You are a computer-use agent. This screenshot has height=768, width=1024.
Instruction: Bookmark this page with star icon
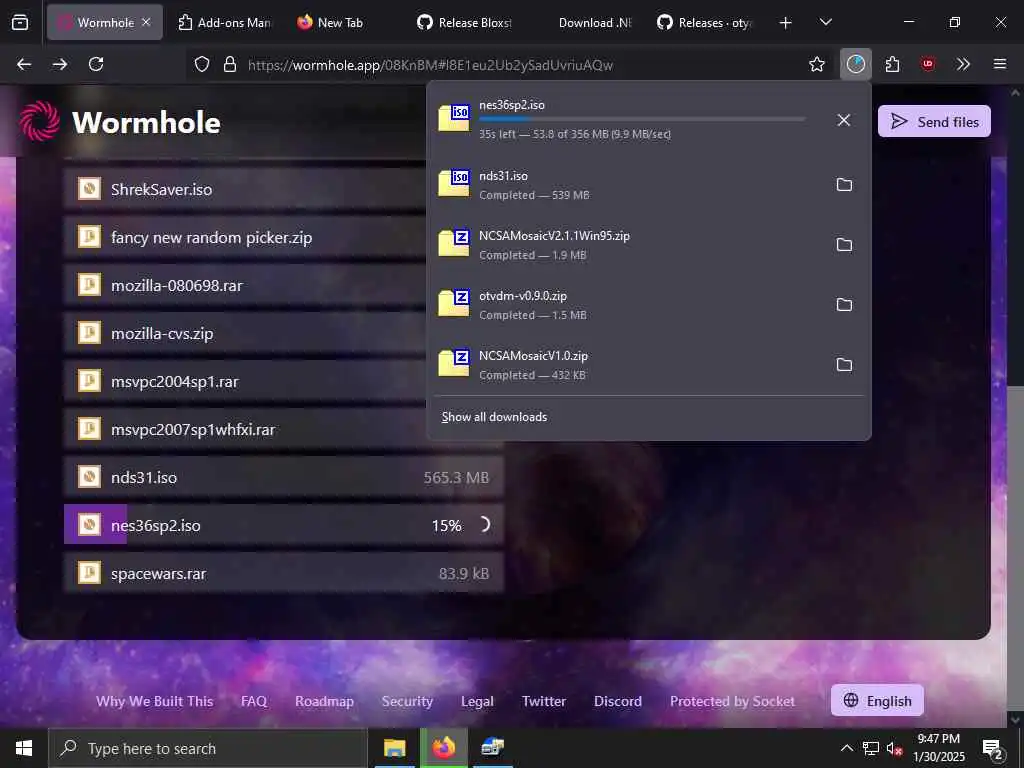816,64
